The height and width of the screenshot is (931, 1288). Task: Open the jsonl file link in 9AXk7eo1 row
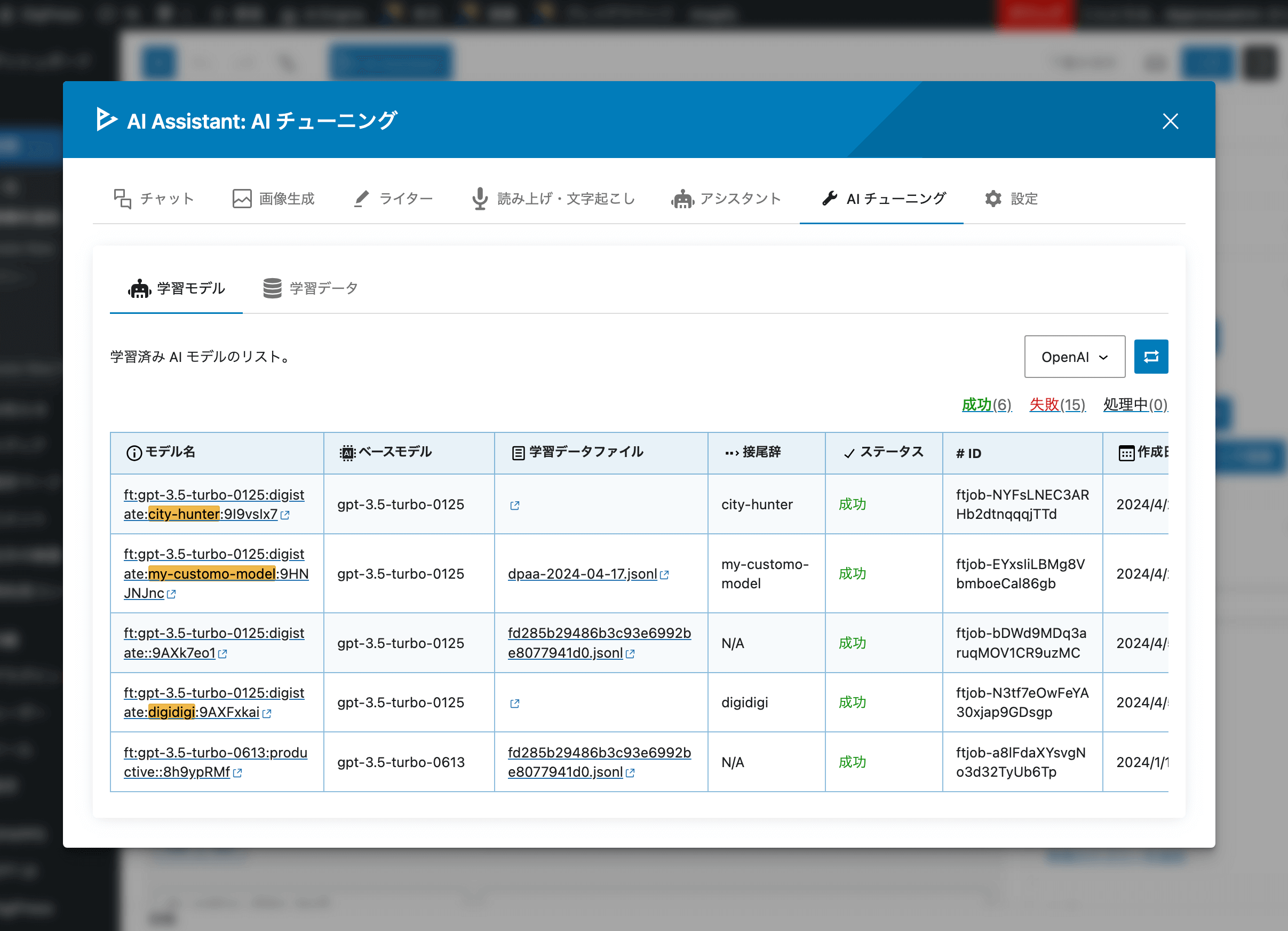click(599, 643)
